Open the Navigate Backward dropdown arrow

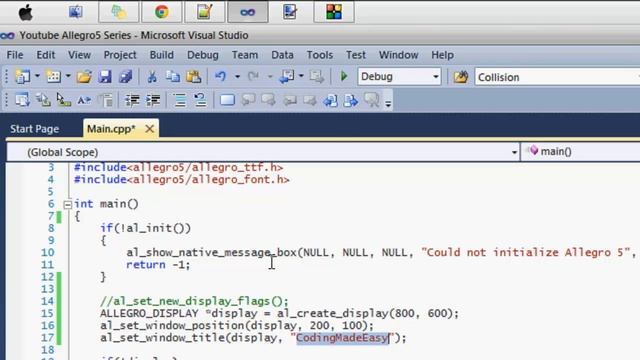tap(301, 76)
